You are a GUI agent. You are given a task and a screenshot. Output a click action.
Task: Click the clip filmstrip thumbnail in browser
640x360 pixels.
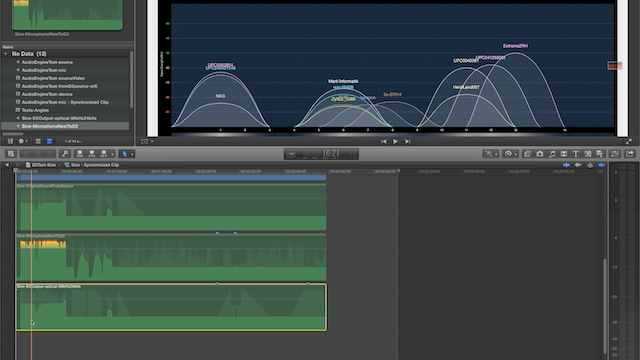click(x=67, y=15)
